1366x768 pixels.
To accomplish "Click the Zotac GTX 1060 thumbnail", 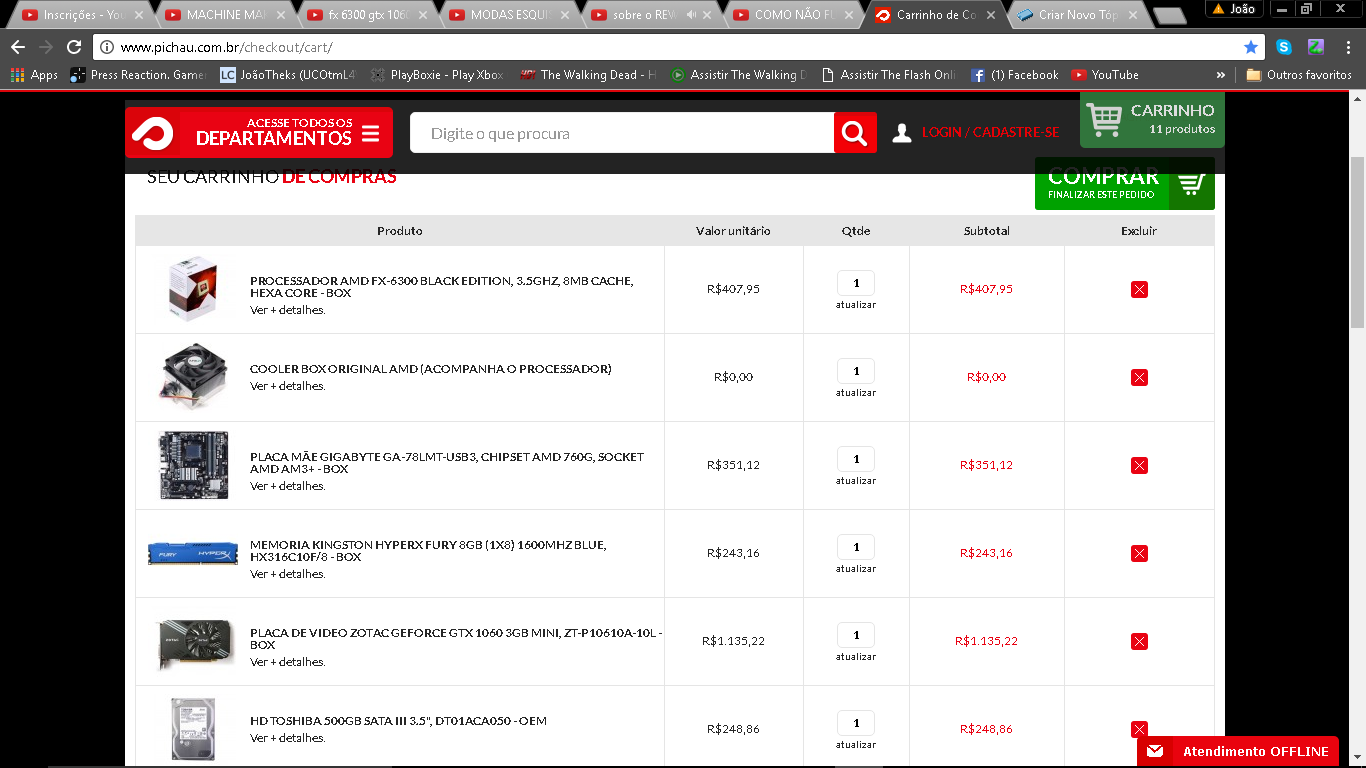I will point(196,643).
